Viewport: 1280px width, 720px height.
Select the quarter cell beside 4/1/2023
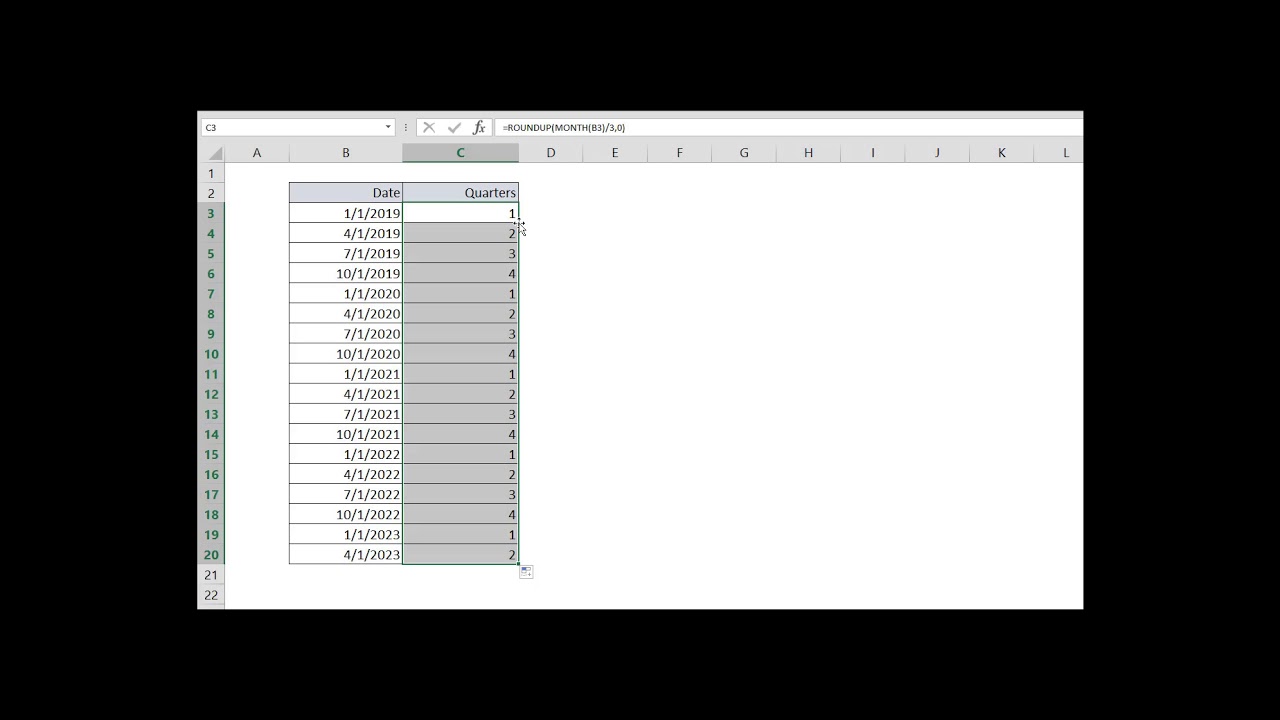(460, 555)
